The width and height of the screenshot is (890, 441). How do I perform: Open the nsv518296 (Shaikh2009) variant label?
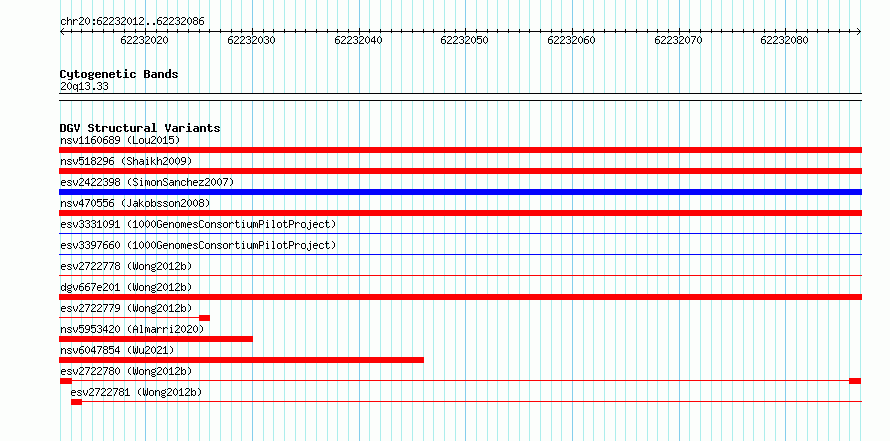click(x=126, y=161)
